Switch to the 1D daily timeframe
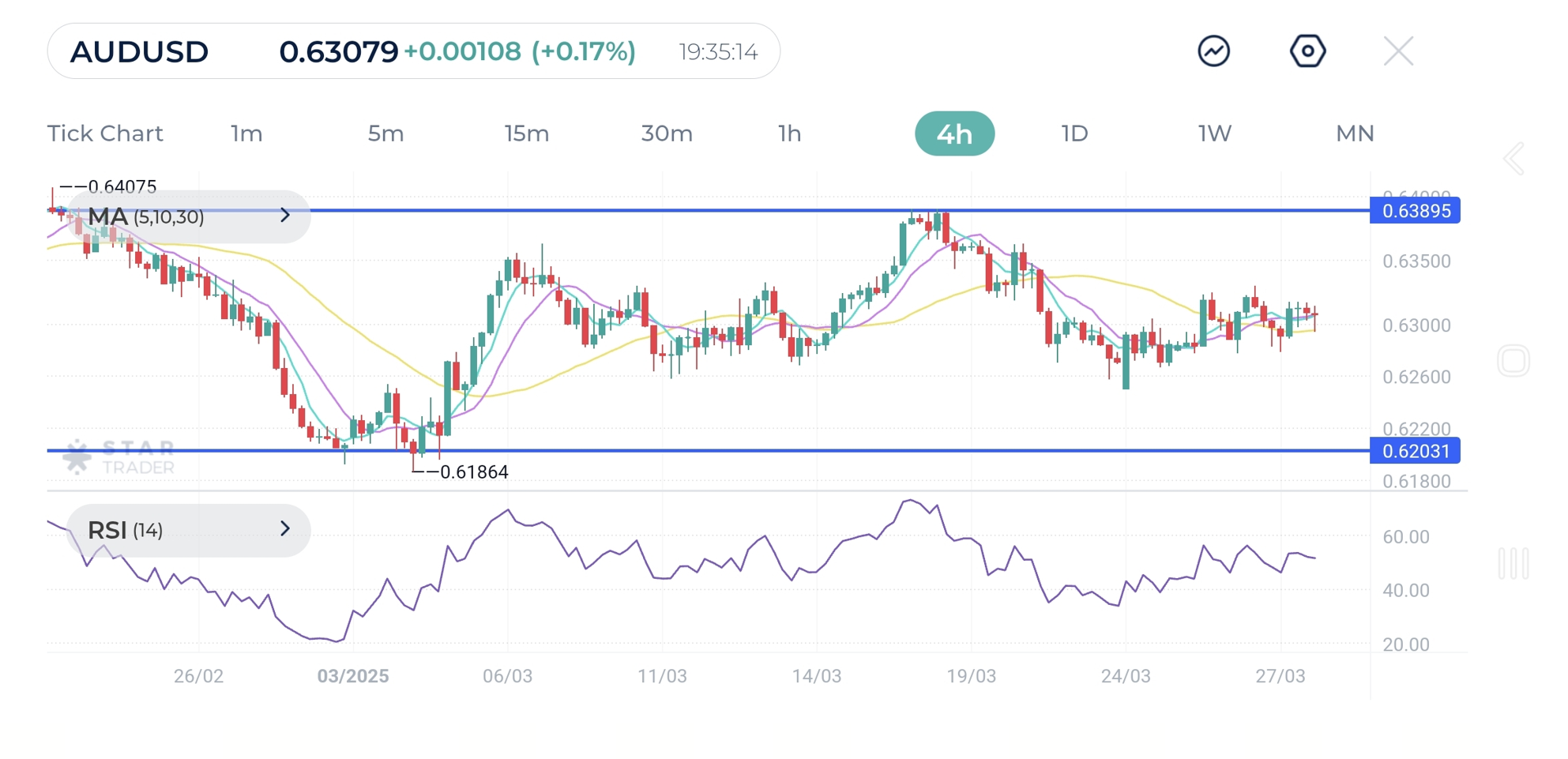1568x759 pixels. click(1074, 133)
